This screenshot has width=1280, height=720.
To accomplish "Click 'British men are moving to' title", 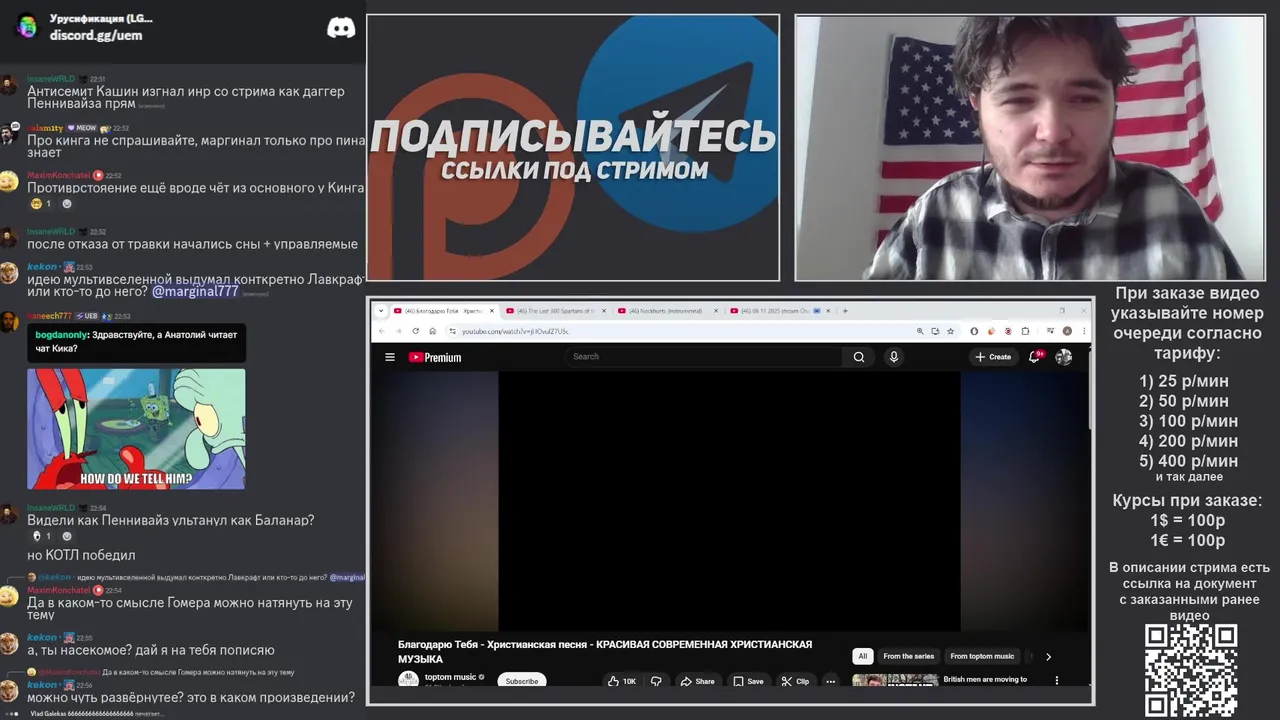I will click(985, 679).
